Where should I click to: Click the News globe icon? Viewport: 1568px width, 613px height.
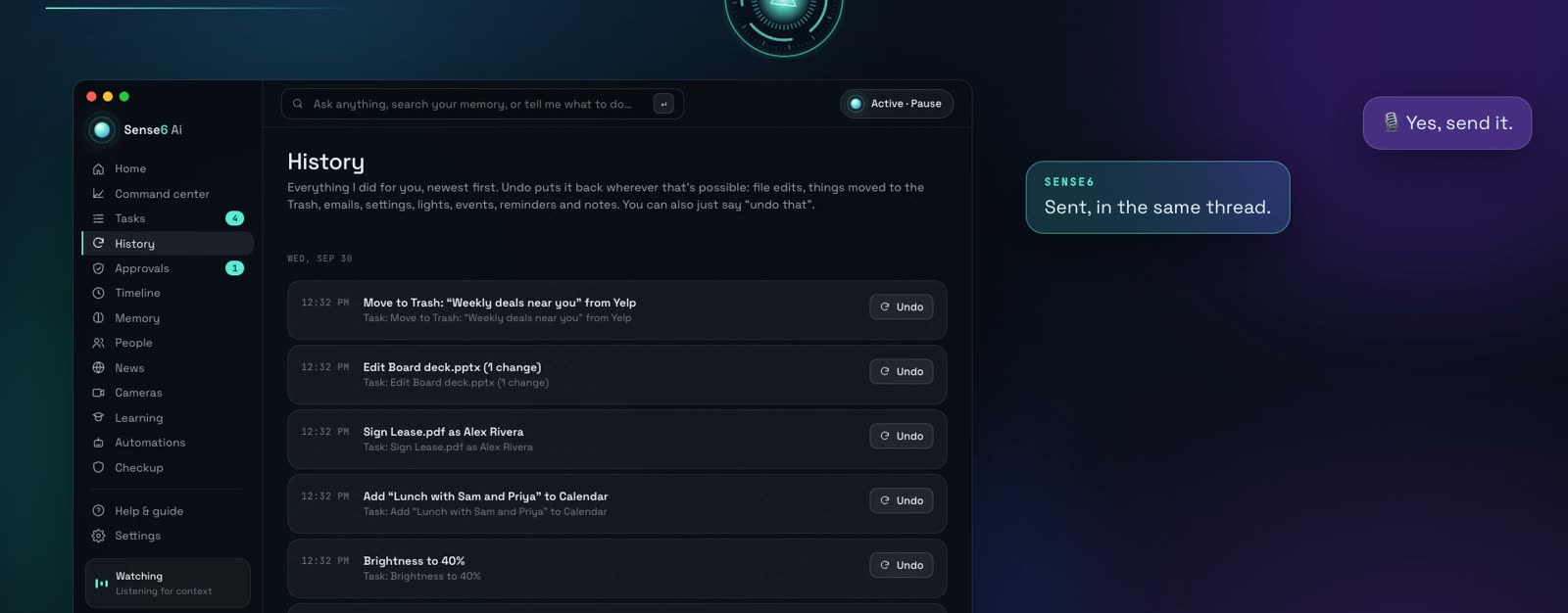point(98,368)
